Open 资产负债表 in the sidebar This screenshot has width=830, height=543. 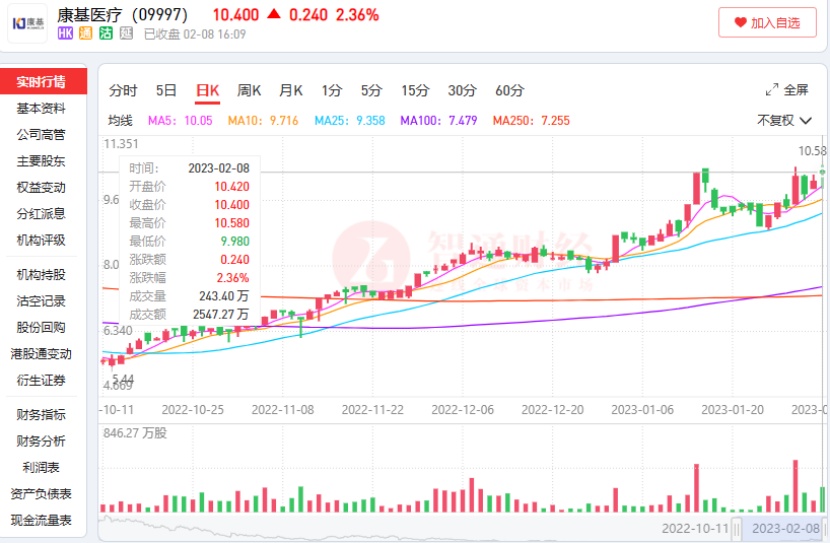point(41,494)
